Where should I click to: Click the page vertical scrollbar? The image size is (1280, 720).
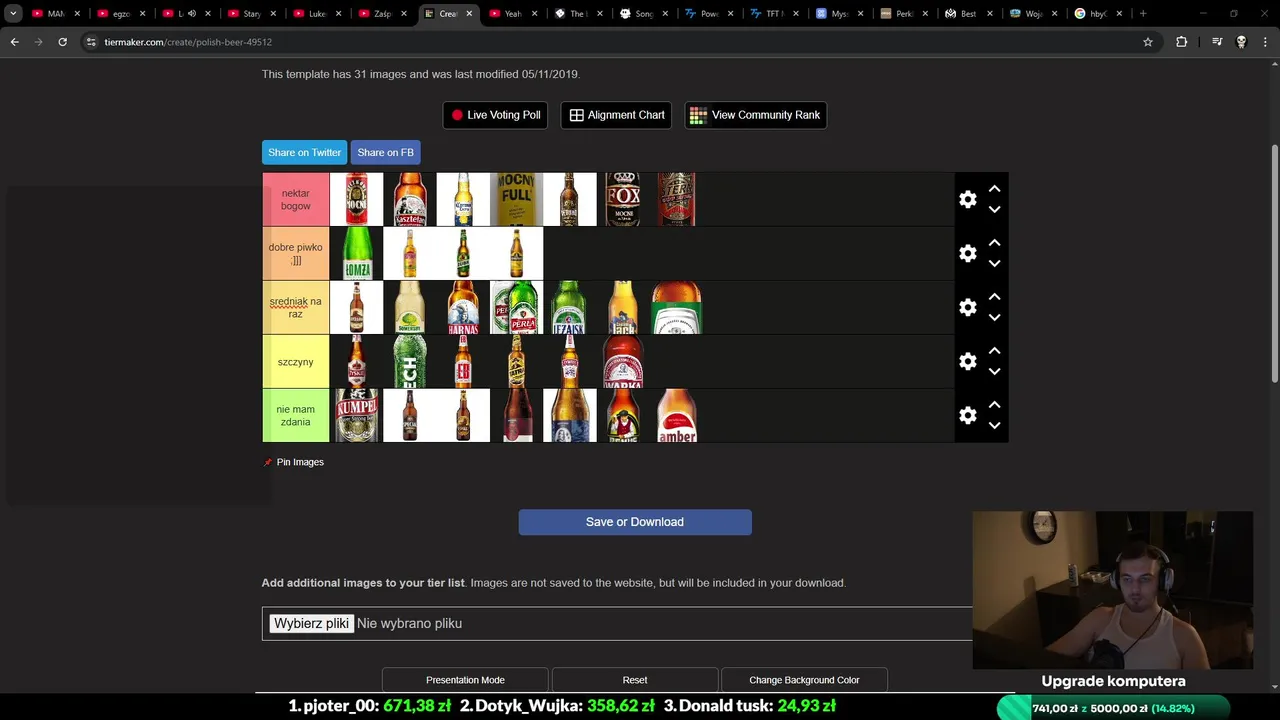1274,263
